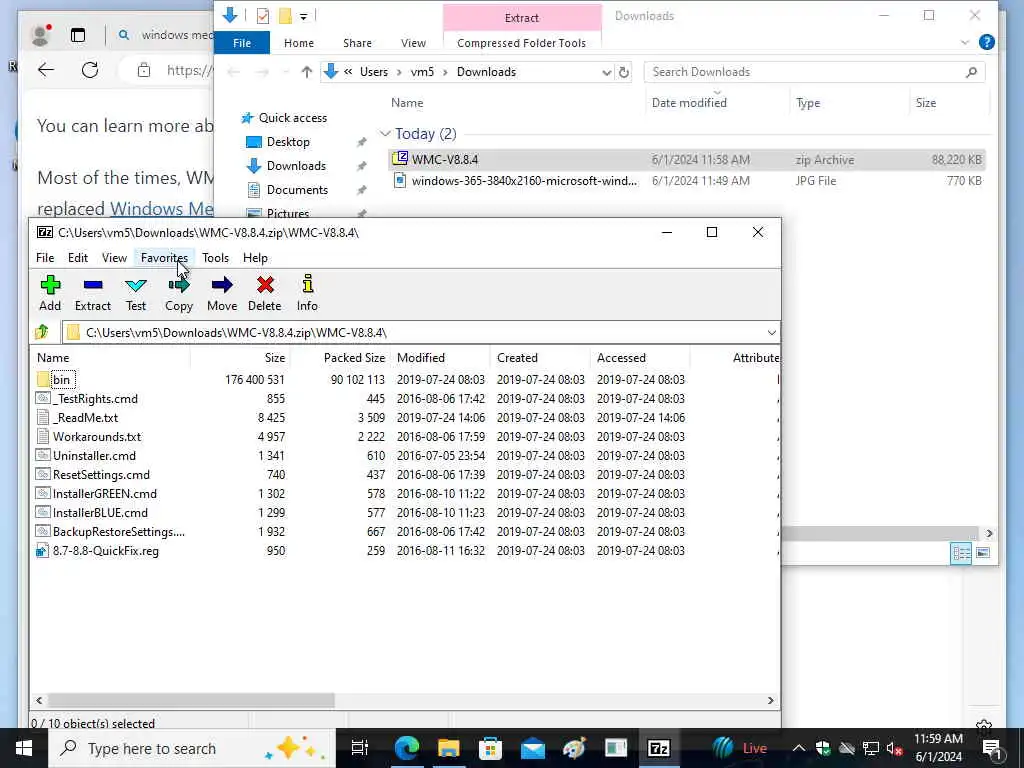Open Microsoft Store from the taskbar
The width and height of the screenshot is (1024, 768).
490,748
